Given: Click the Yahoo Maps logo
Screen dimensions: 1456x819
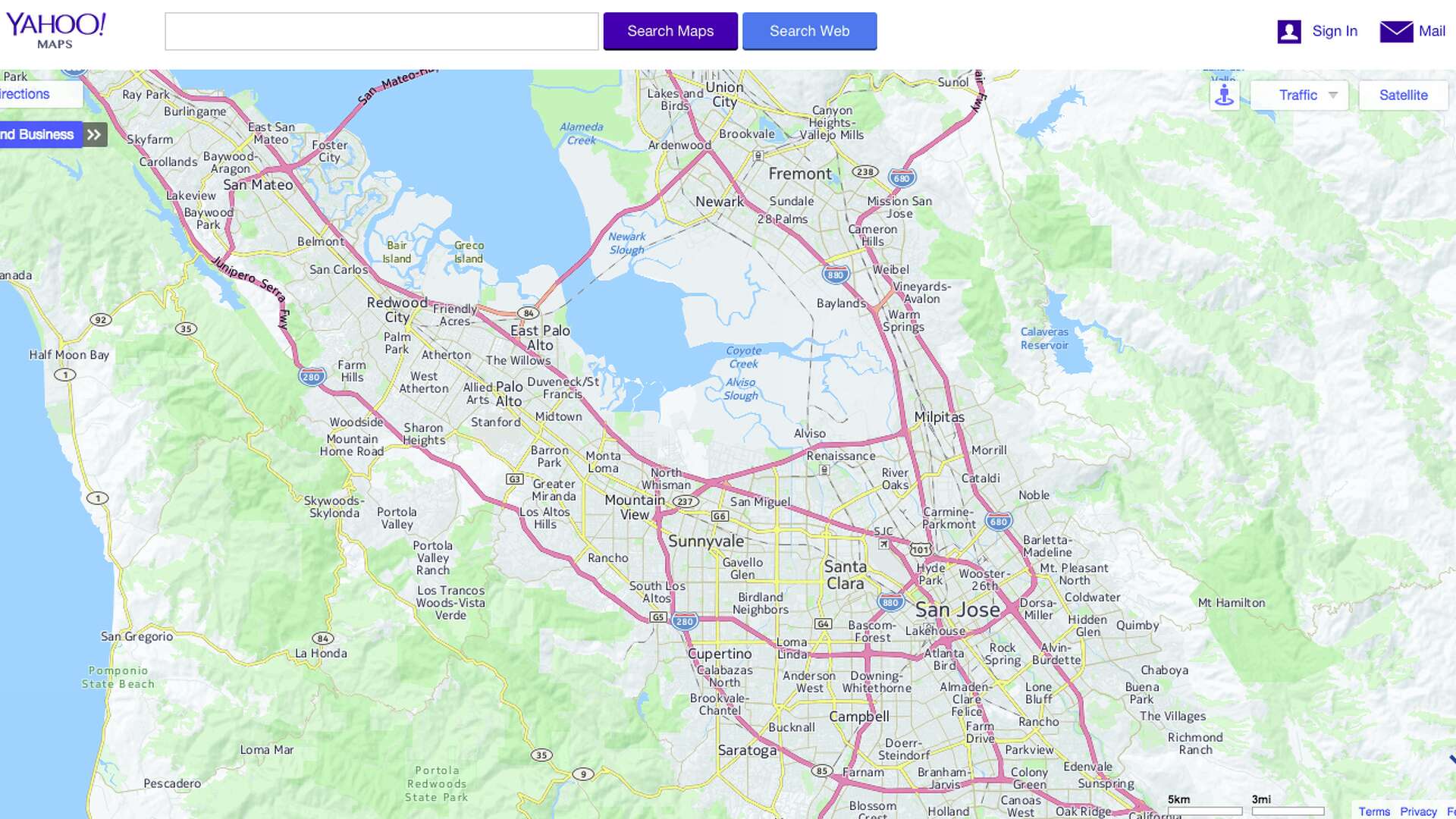Looking at the screenshot, I should [x=55, y=30].
